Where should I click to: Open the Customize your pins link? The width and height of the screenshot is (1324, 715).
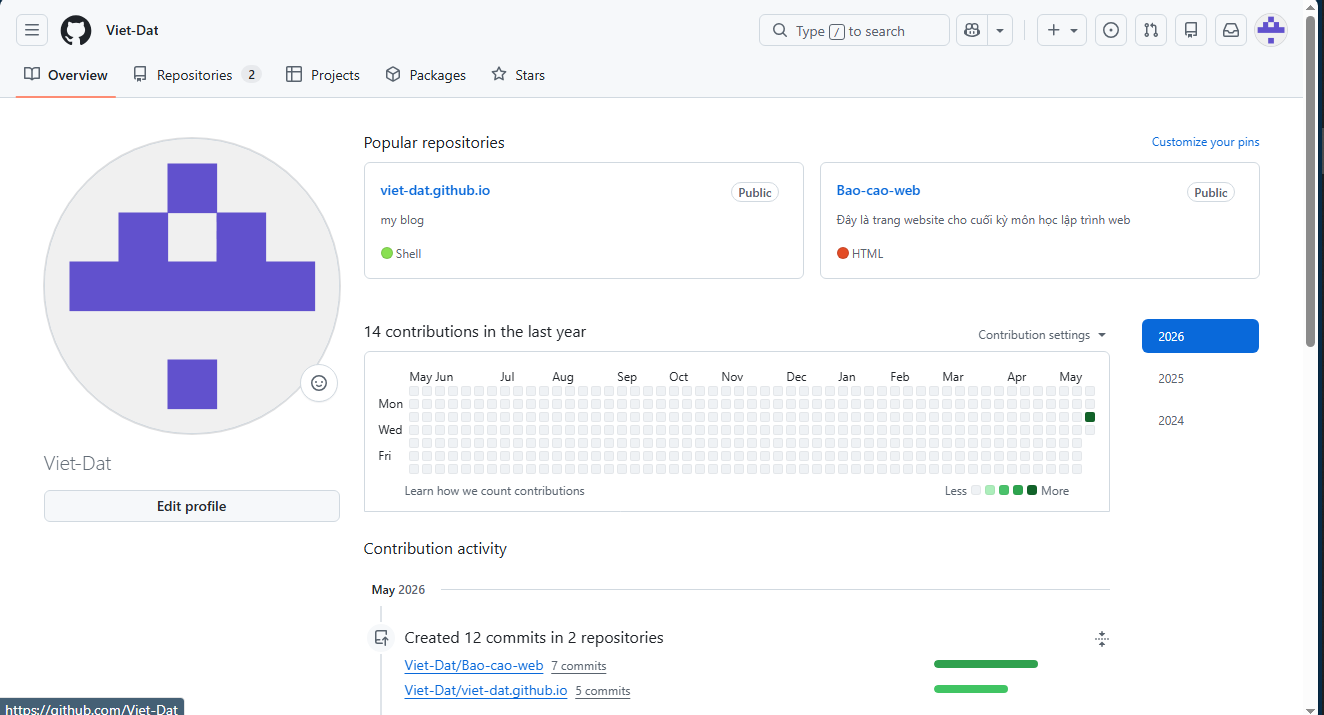(1205, 142)
